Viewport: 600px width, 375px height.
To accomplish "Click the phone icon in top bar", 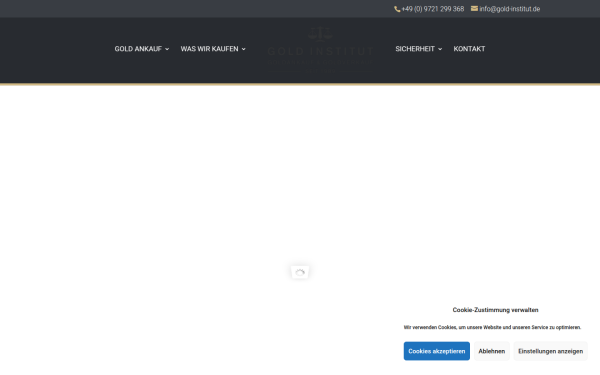I will tap(397, 9).
